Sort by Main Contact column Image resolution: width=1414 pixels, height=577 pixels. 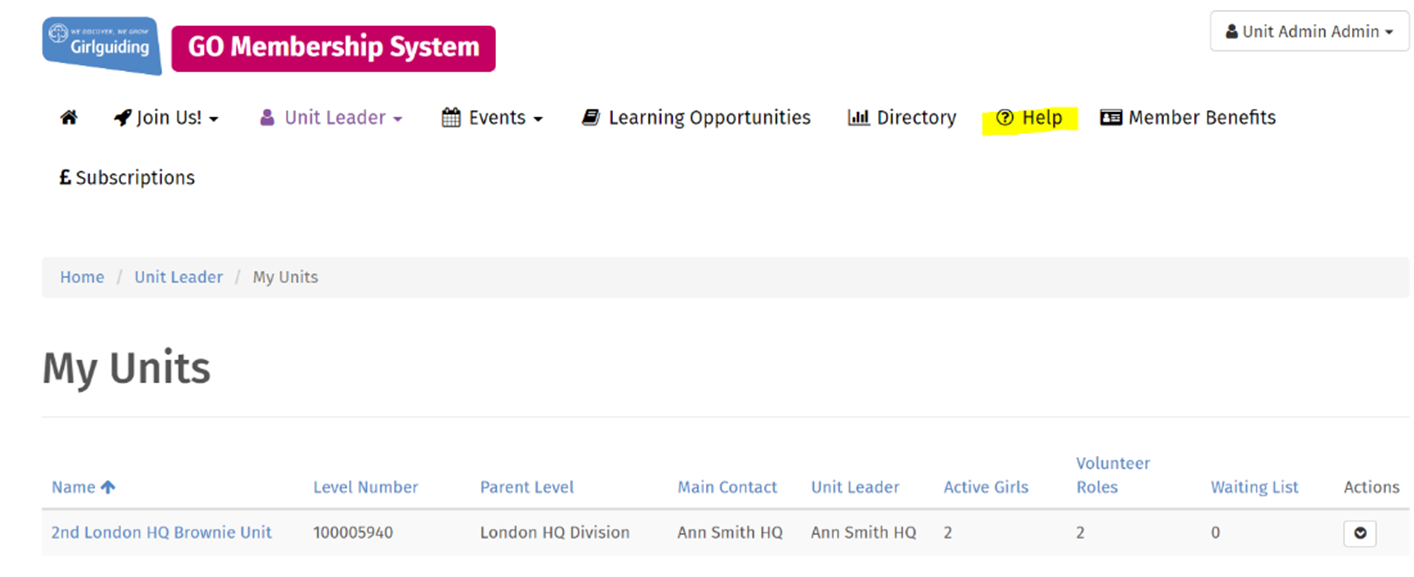pos(727,487)
